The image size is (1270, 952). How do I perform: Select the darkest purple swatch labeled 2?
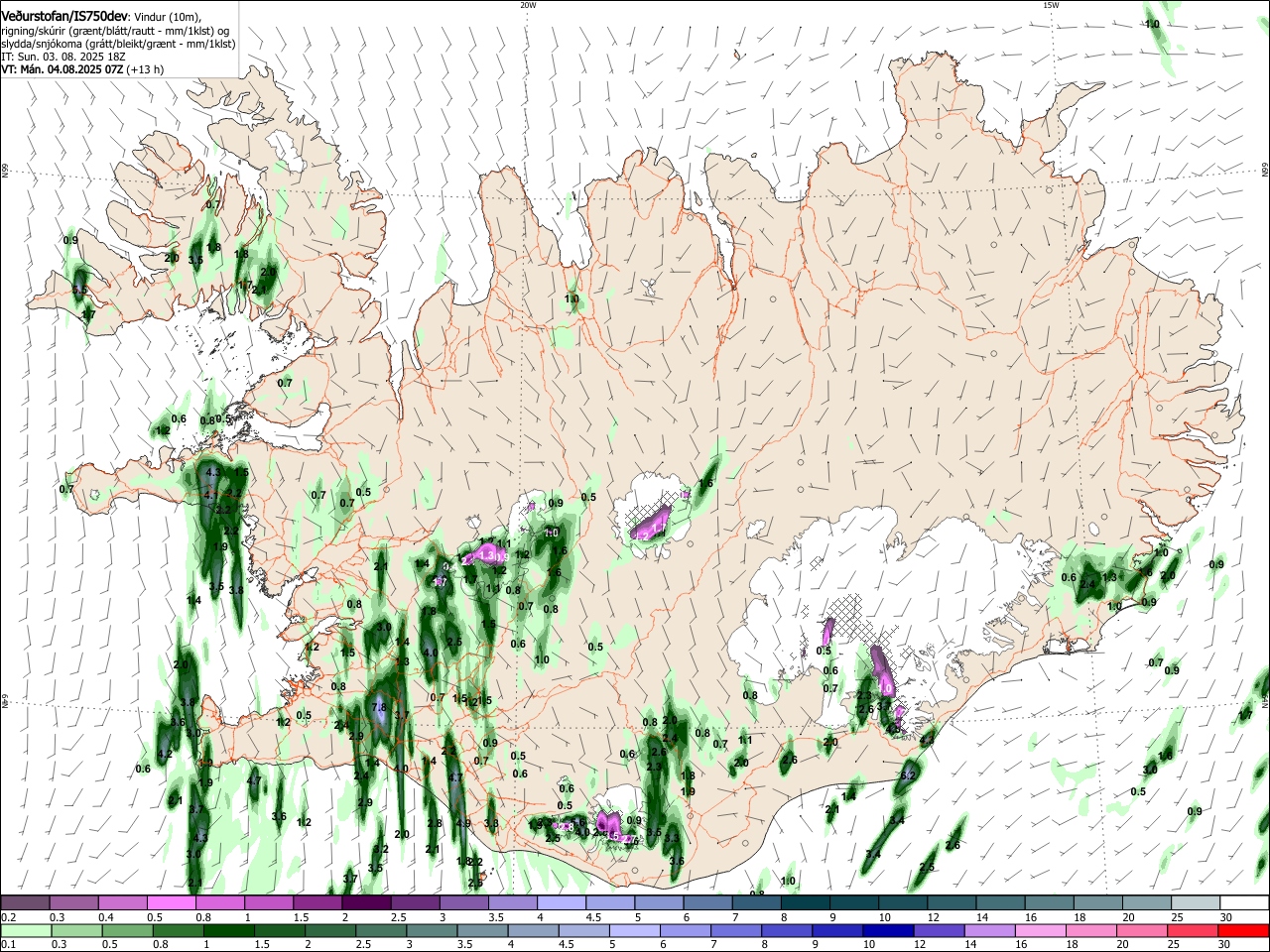365,903
